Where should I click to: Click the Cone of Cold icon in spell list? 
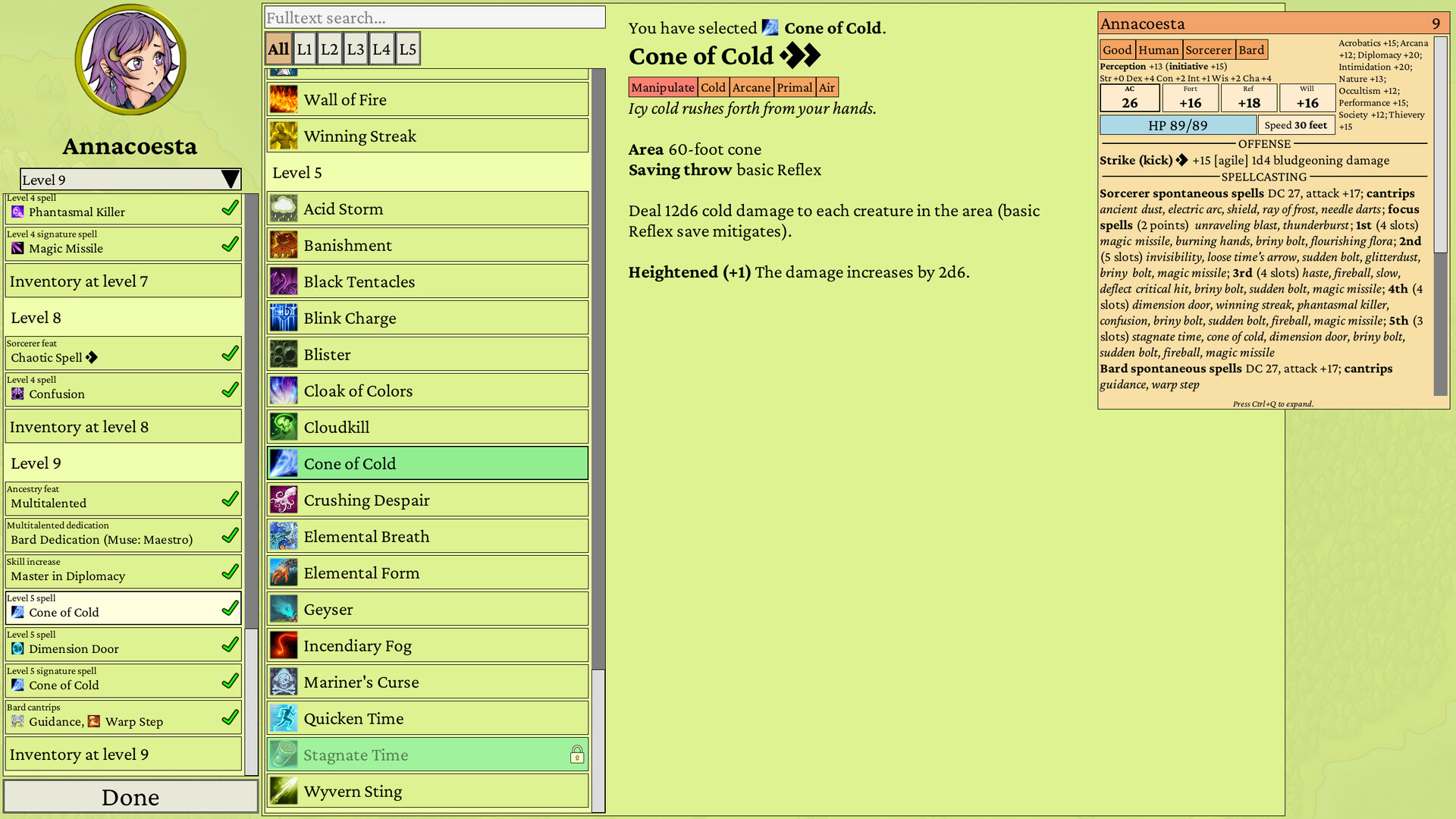click(x=283, y=463)
